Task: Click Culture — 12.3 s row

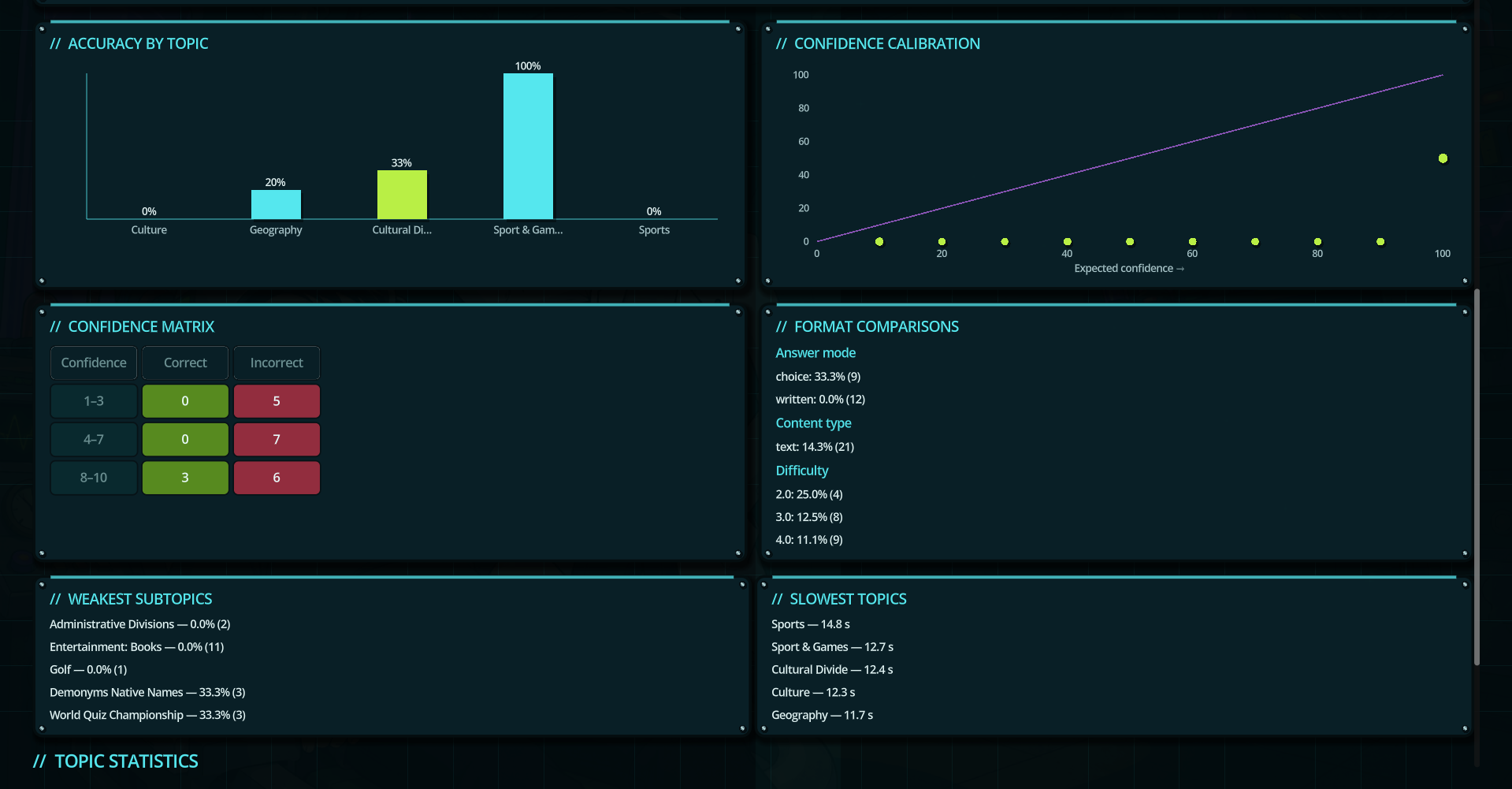Action: pyautogui.click(x=813, y=693)
